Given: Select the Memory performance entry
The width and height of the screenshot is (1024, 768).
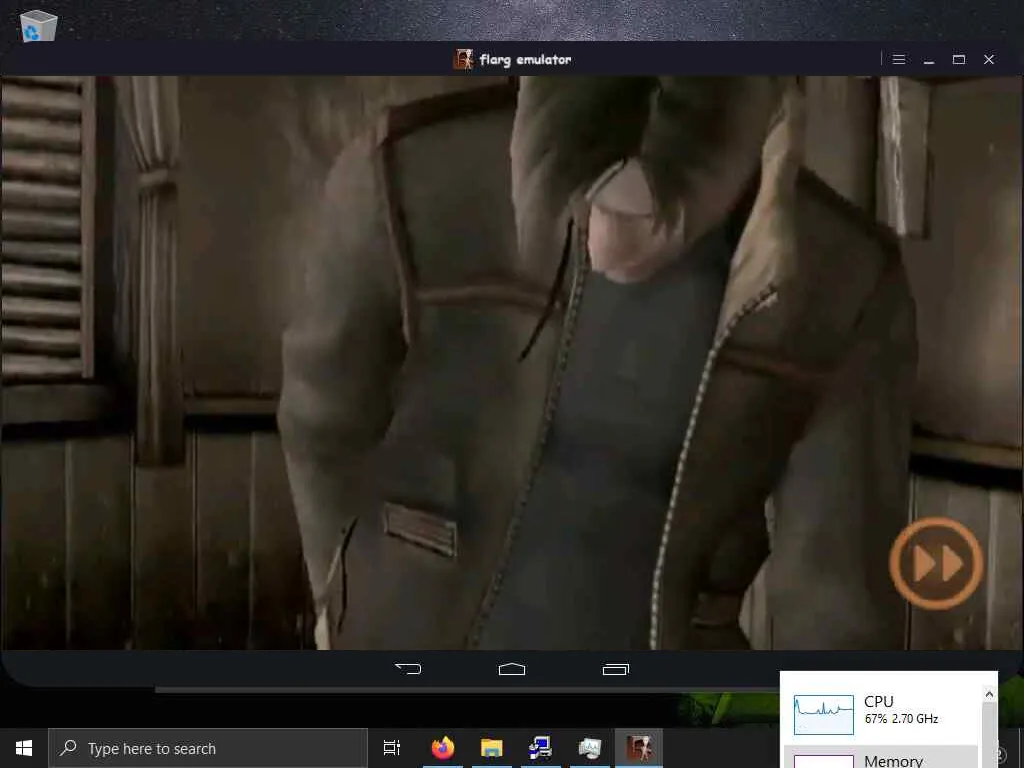Looking at the screenshot, I should coord(882,758).
